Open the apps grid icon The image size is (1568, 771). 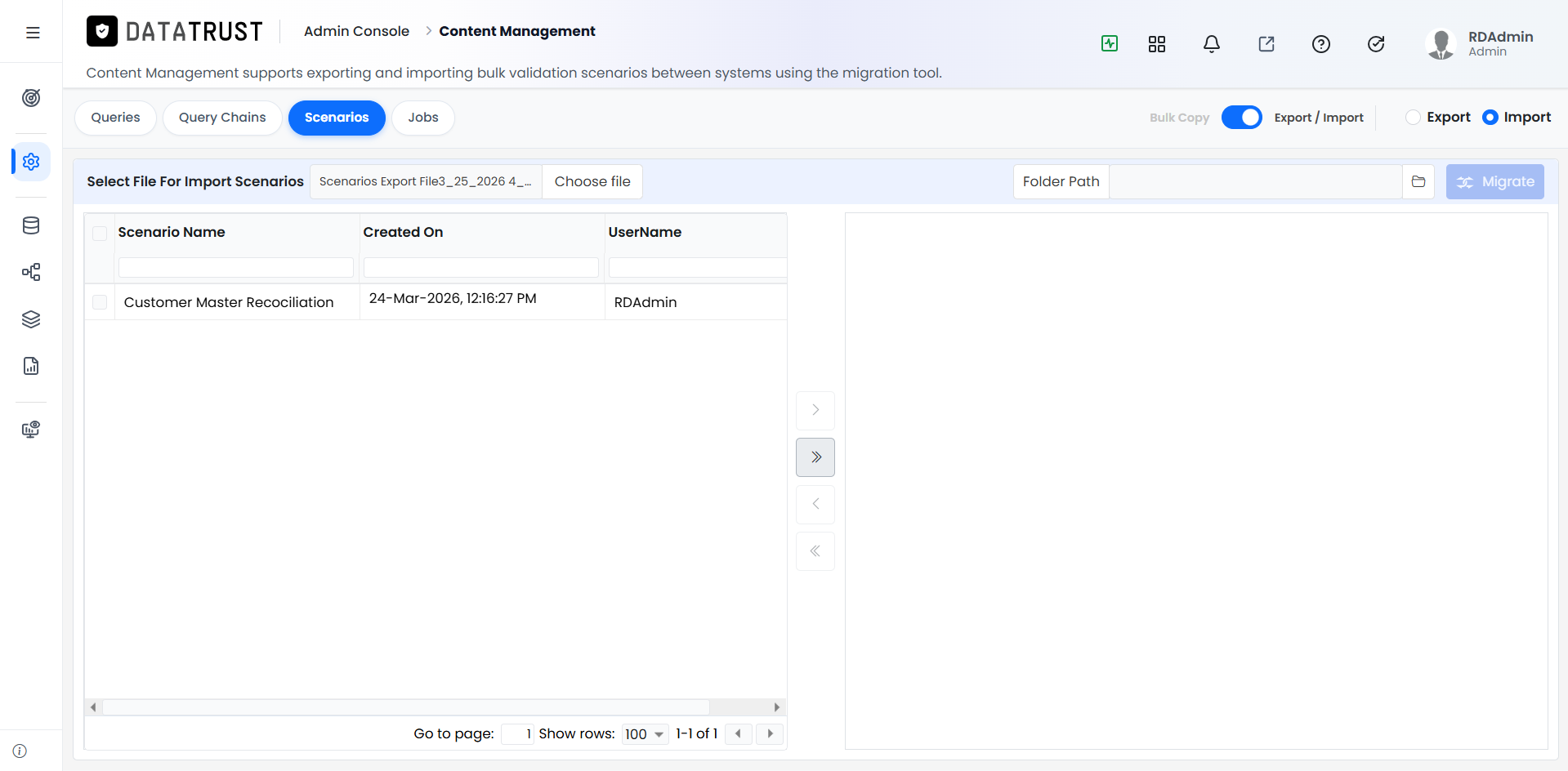[1157, 44]
